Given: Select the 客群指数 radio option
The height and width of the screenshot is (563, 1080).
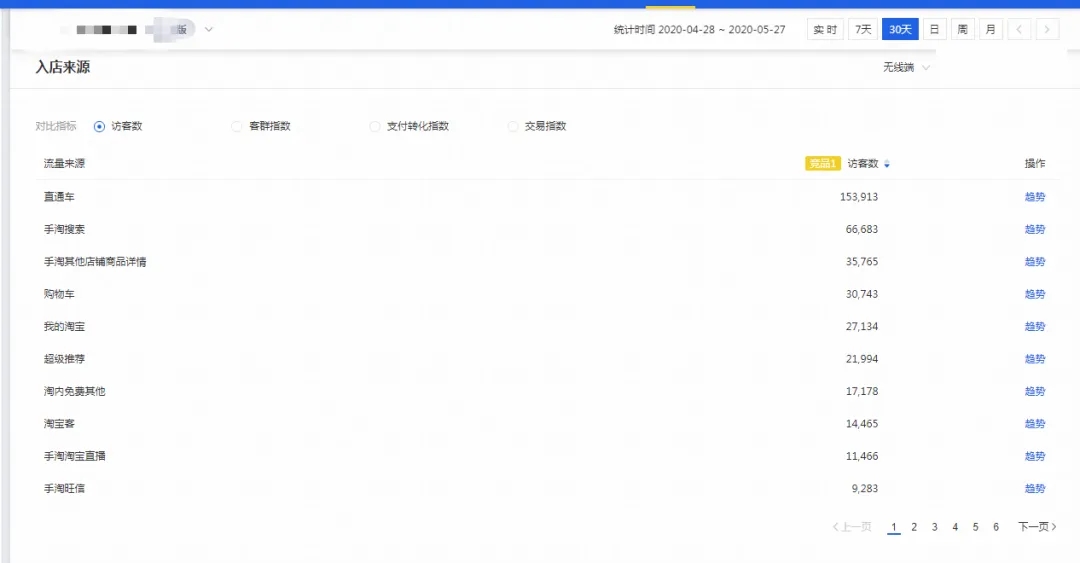Looking at the screenshot, I should coord(237,127).
